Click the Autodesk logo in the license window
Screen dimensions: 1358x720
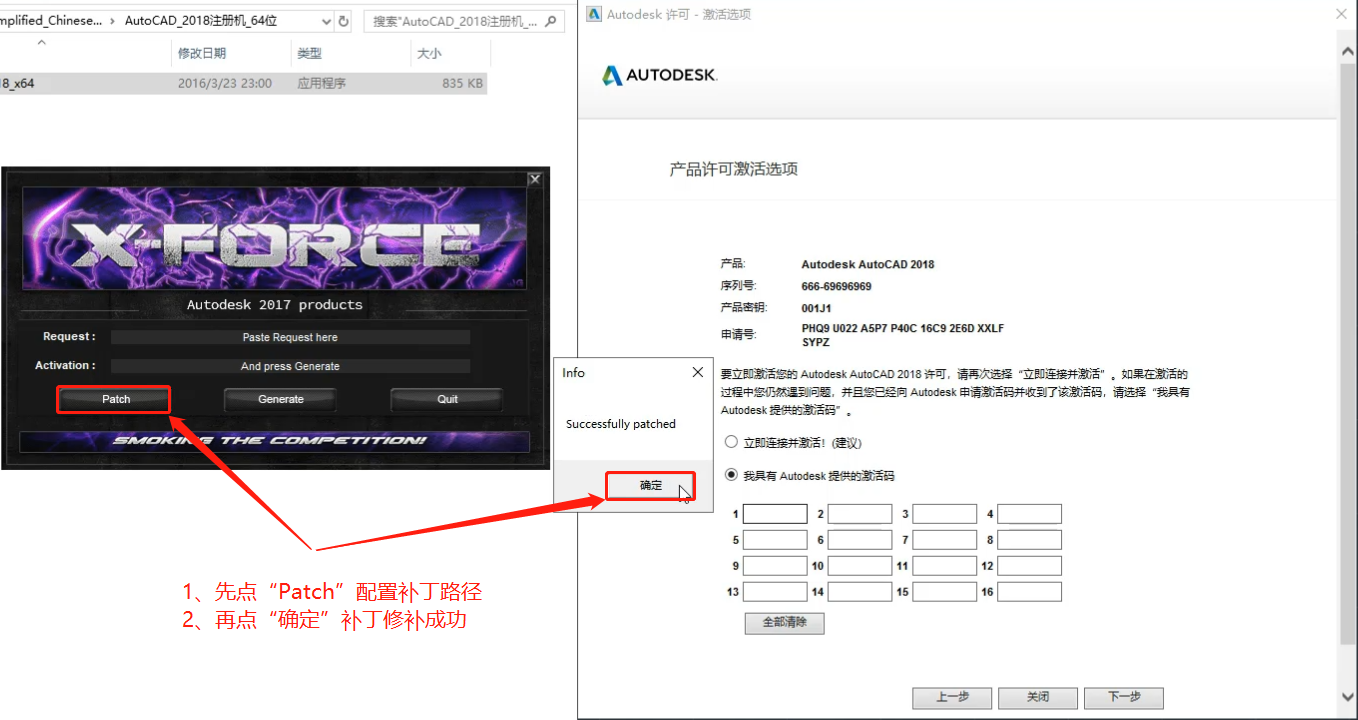click(658, 74)
